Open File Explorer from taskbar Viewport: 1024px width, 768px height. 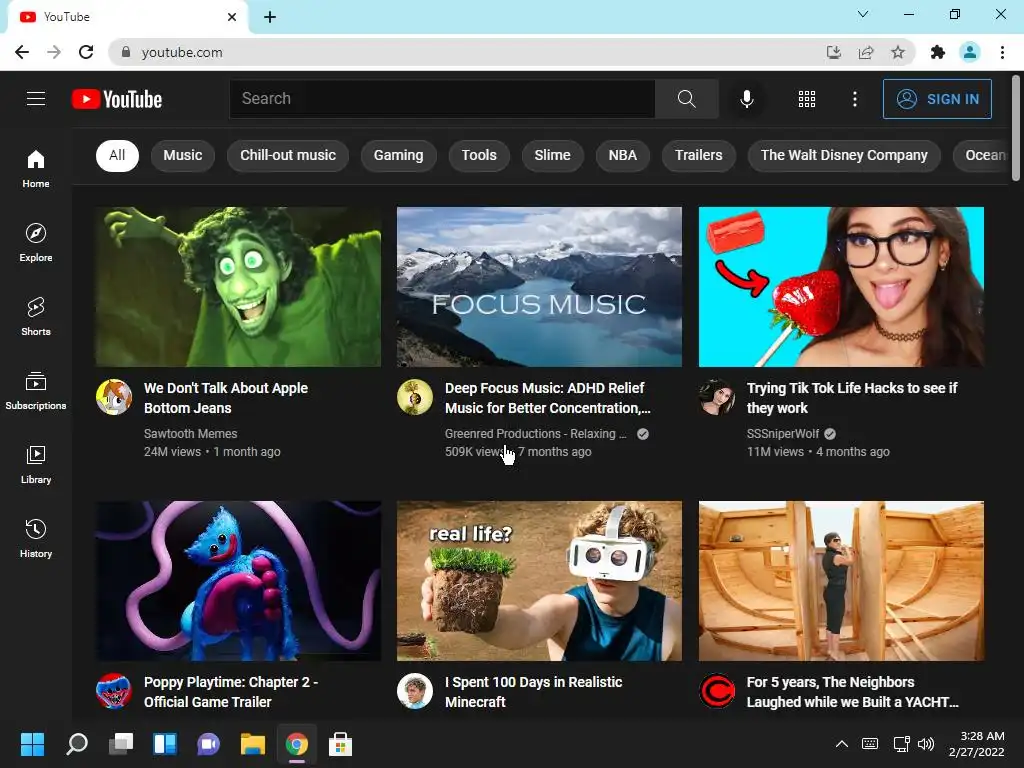[253, 744]
